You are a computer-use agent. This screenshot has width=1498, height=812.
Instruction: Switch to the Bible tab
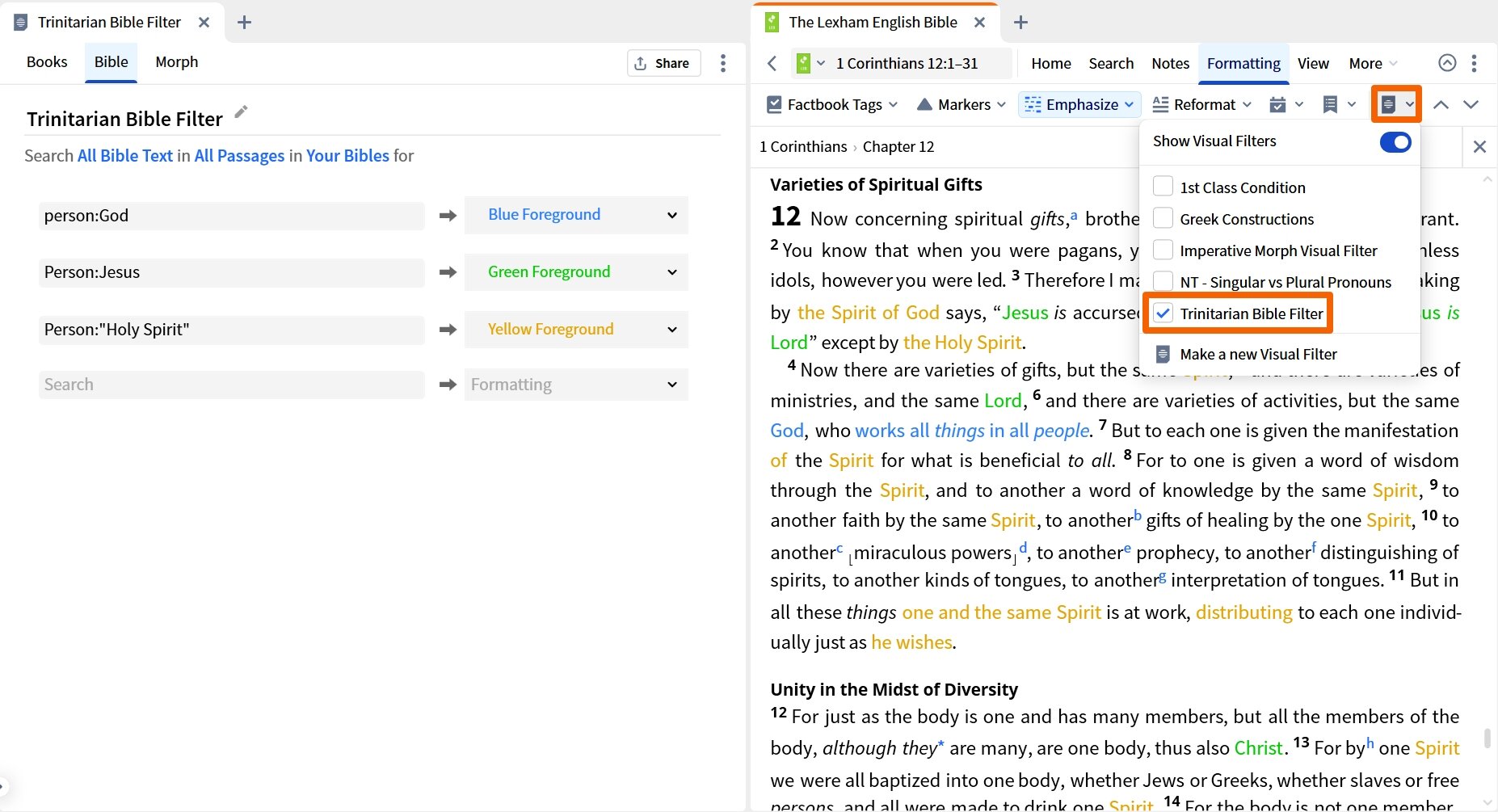(112, 62)
